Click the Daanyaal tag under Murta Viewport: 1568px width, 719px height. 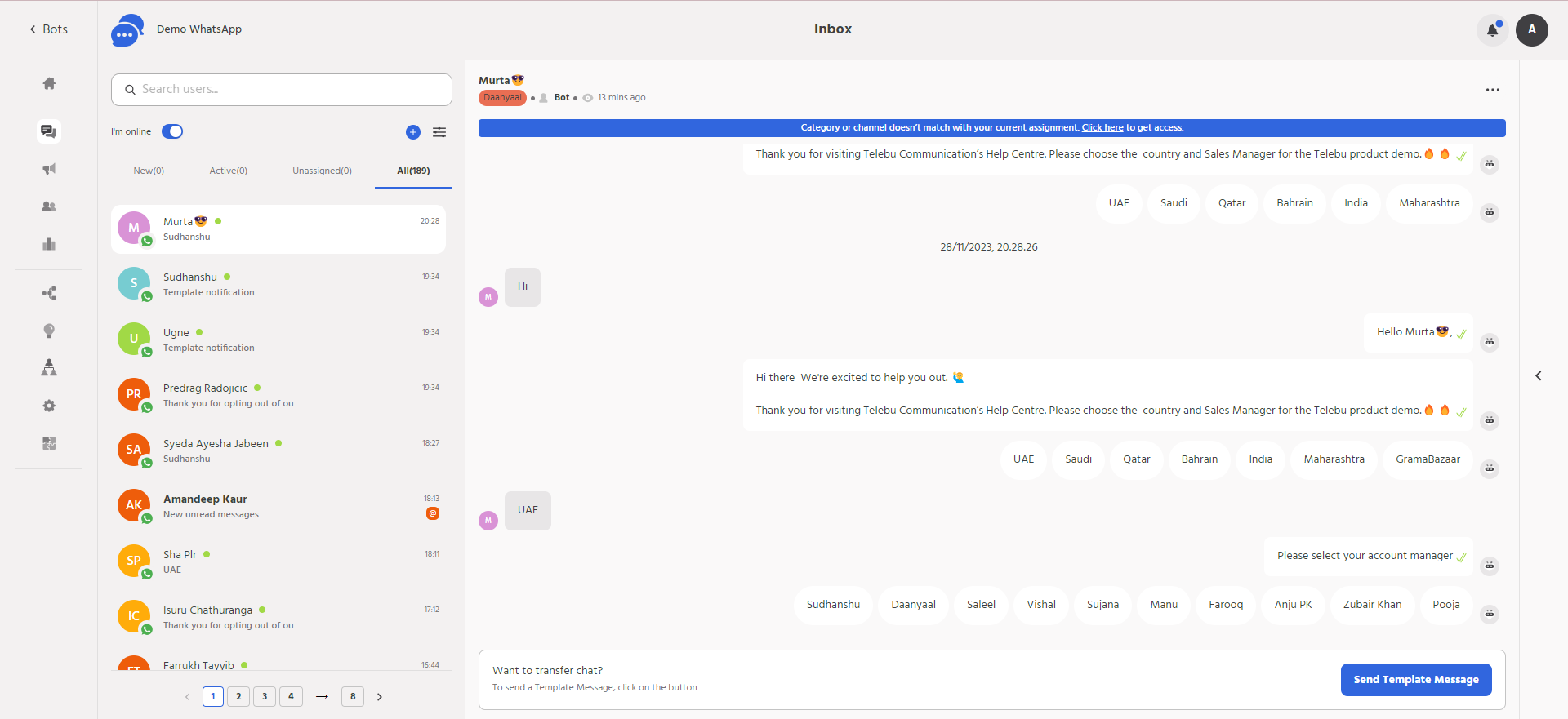pyautogui.click(x=502, y=97)
